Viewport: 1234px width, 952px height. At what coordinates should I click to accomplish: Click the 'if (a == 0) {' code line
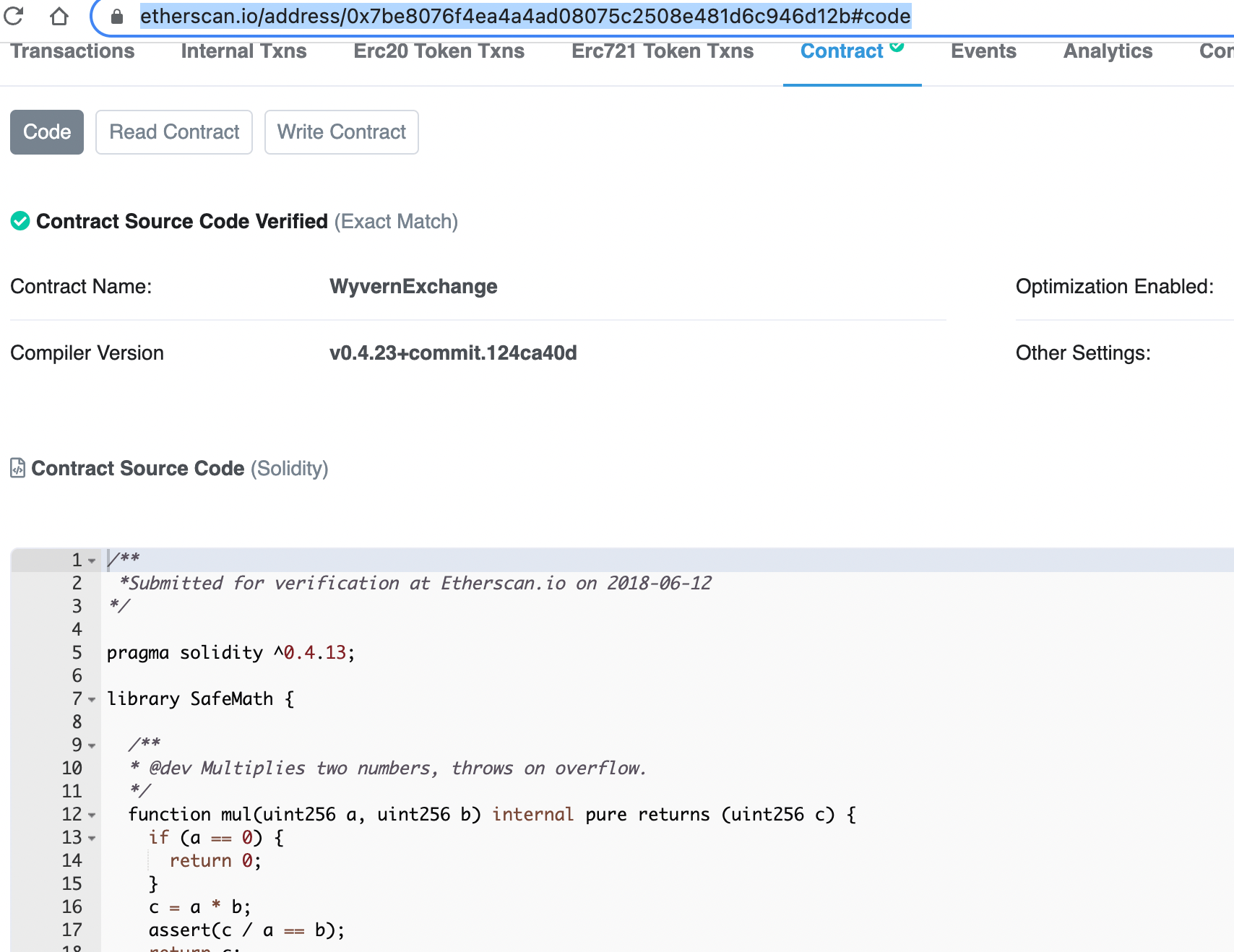[x=216, y=838]
